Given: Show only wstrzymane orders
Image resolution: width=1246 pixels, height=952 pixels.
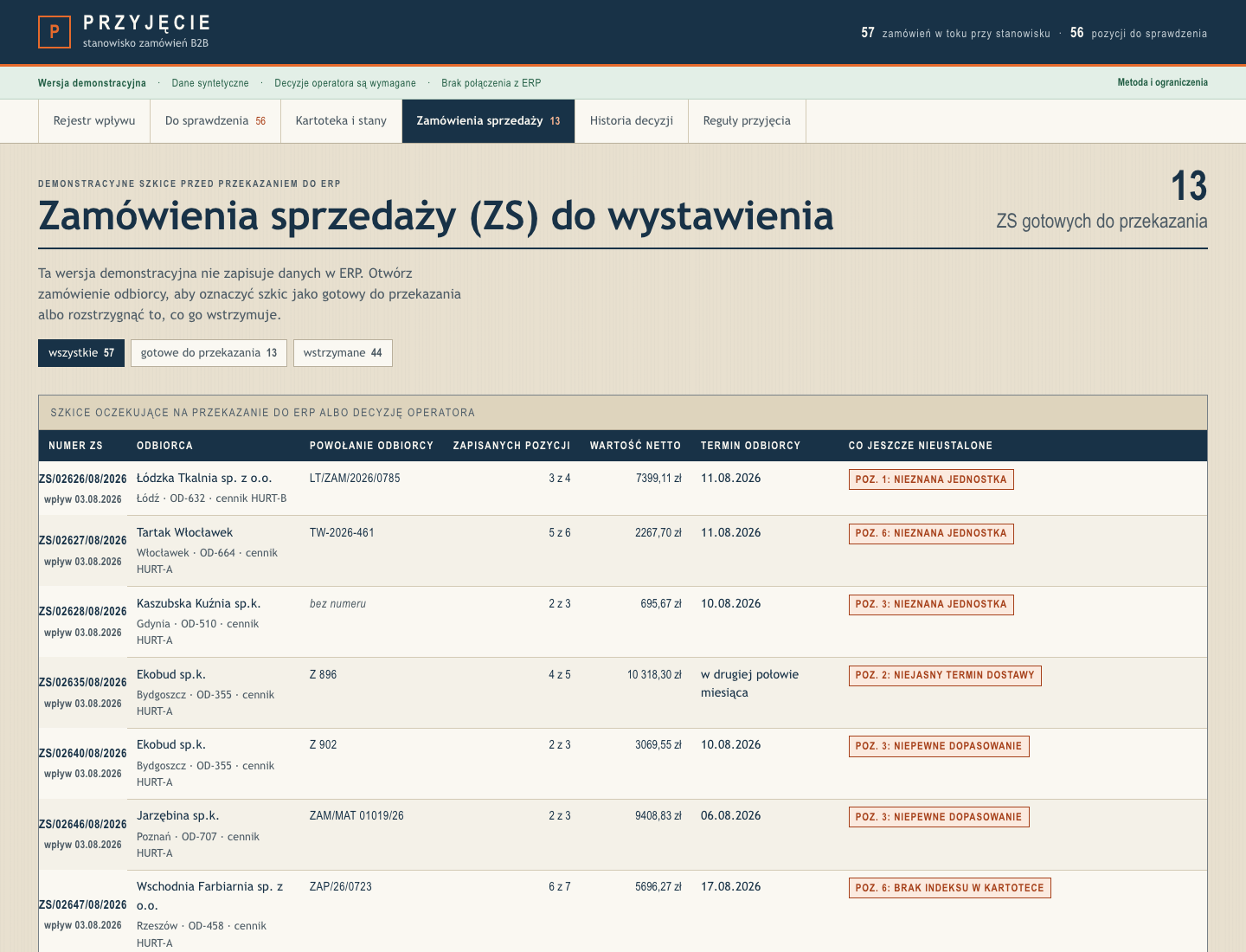Looking at the screenshot, I should click(343, 353).
